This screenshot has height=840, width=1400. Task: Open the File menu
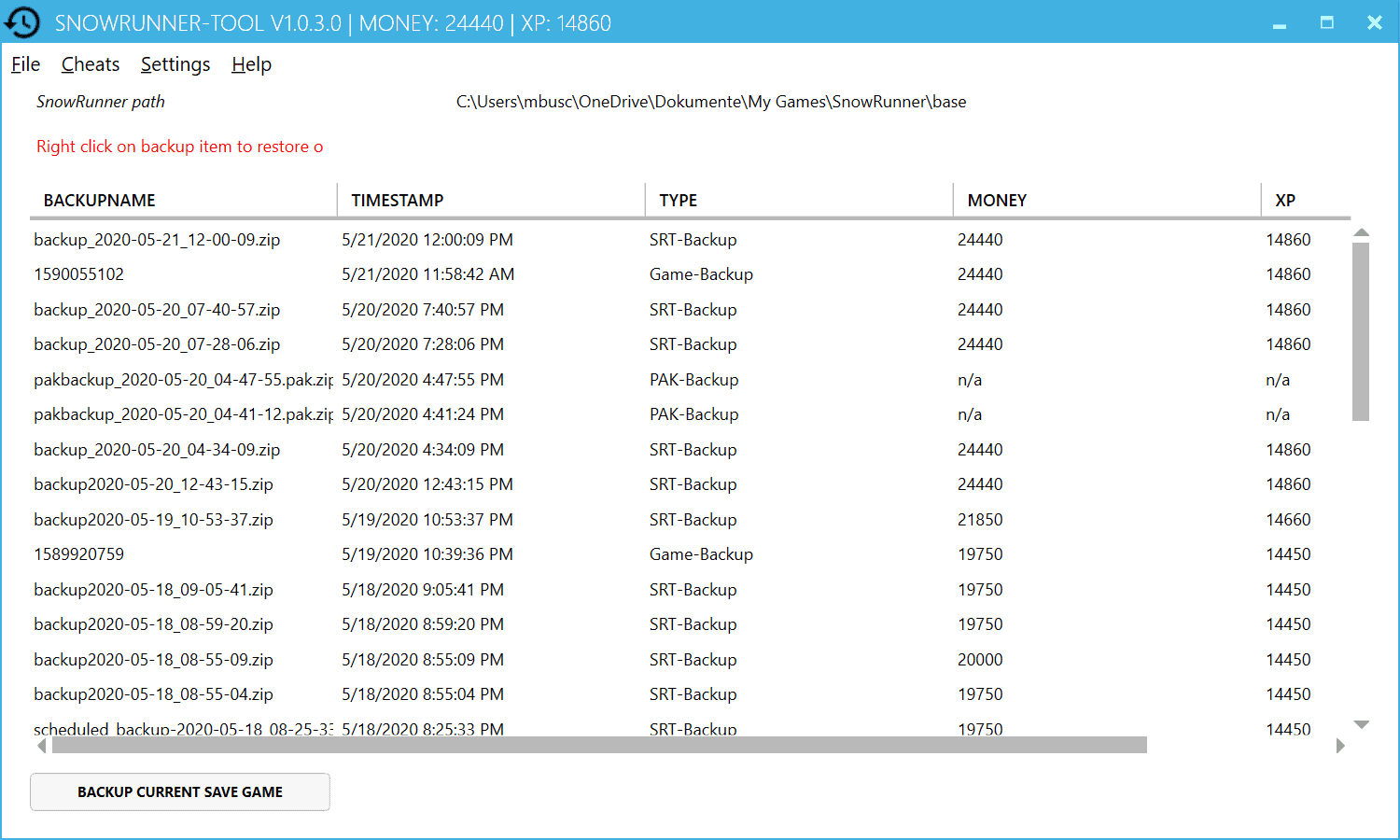[x=25, y=64]
